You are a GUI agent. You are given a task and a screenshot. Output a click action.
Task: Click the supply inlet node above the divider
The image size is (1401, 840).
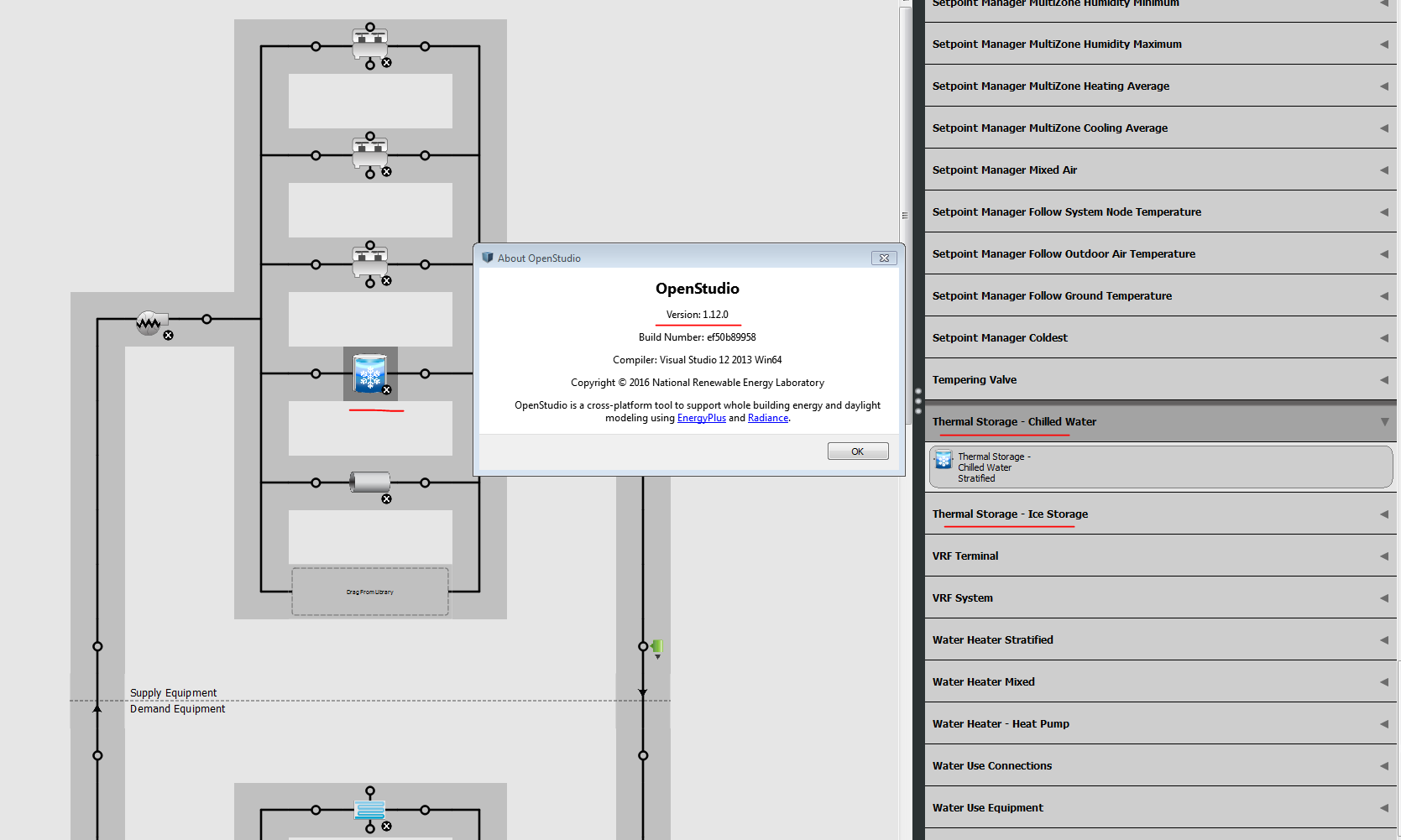pyautogui.click(x=97, y=646)
